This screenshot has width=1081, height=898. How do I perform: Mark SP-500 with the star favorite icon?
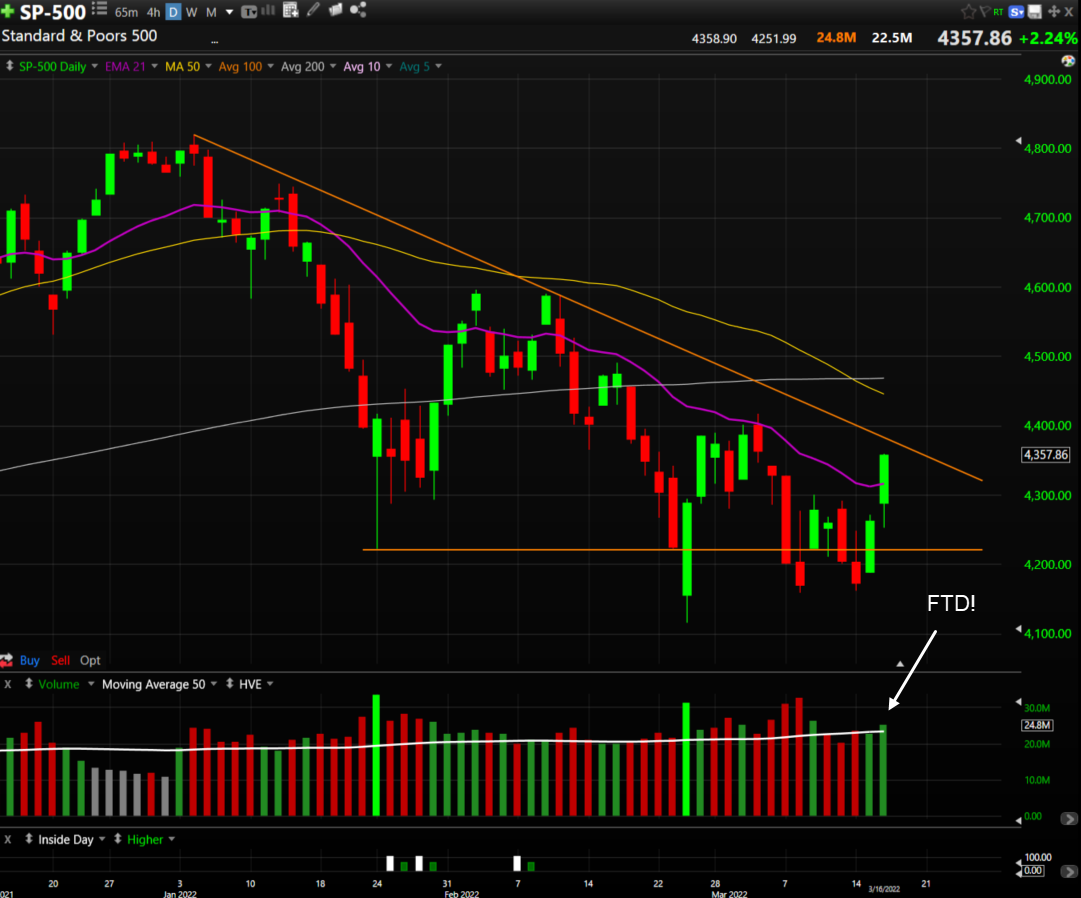pos(969,12)
